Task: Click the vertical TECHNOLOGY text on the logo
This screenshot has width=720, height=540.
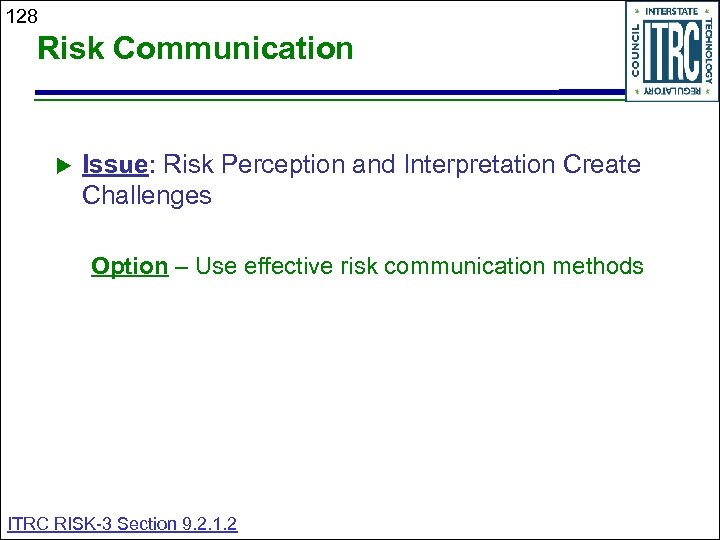Action: pyautogui.click(x=708, y=51)
